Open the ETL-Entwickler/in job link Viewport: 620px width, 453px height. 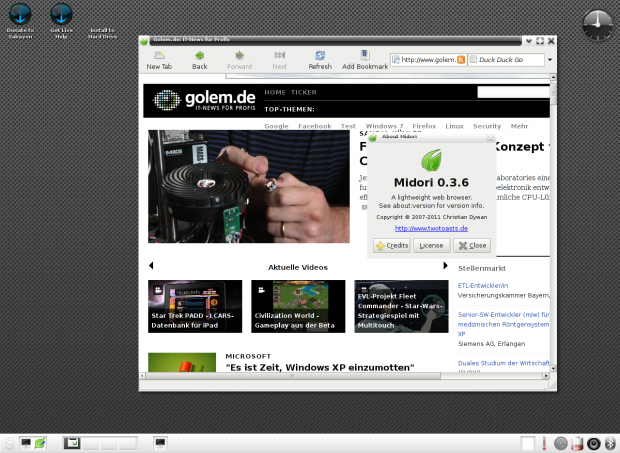click(483, 285)
